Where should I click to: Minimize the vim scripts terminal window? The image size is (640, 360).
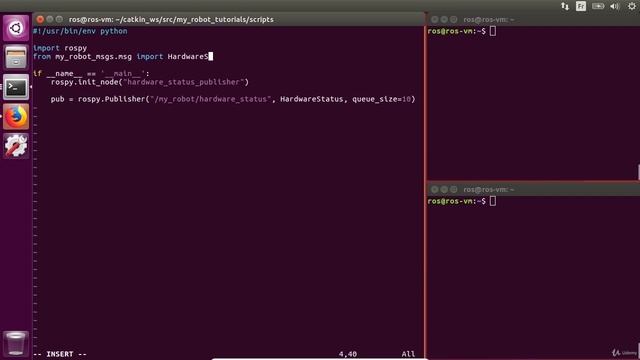(x=50, y=19)
